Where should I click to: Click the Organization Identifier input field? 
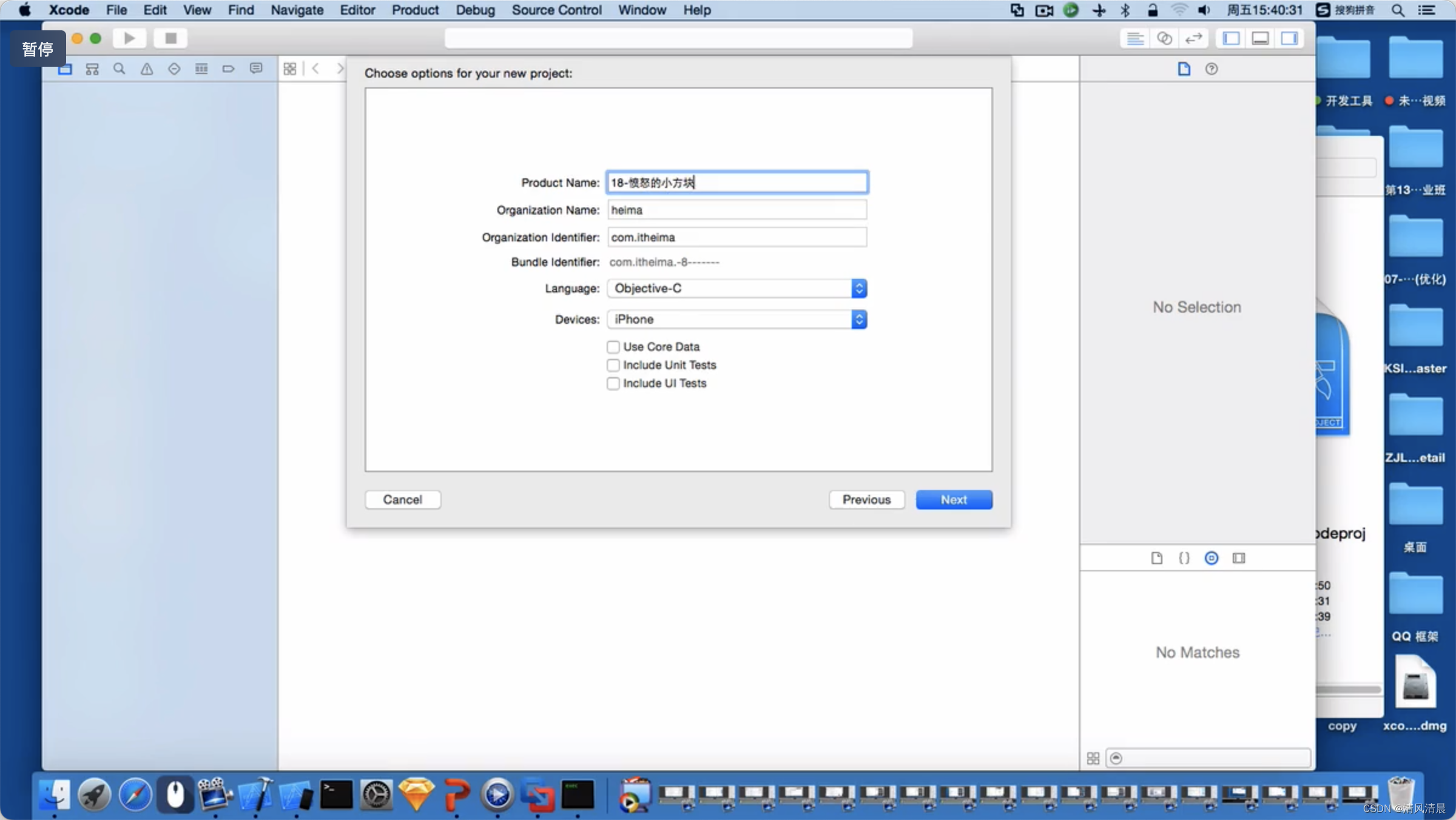tap(737, 237)
